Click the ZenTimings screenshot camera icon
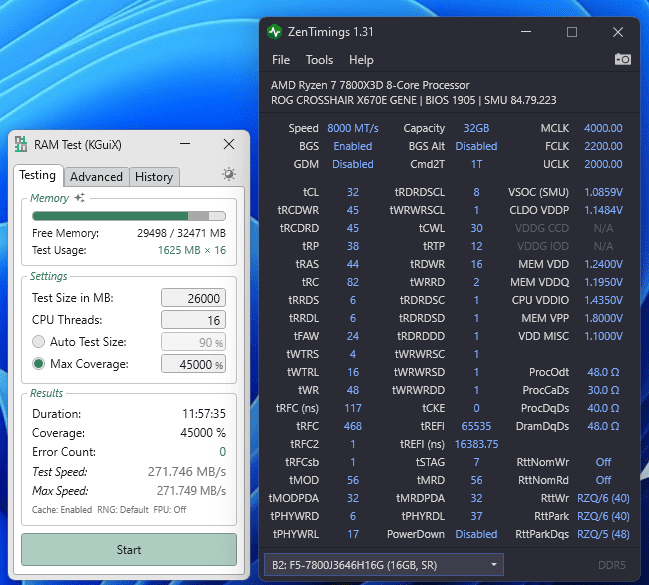The width and height of the screenshot is (649, 585). pyautogui.click(x=623, y=59)
